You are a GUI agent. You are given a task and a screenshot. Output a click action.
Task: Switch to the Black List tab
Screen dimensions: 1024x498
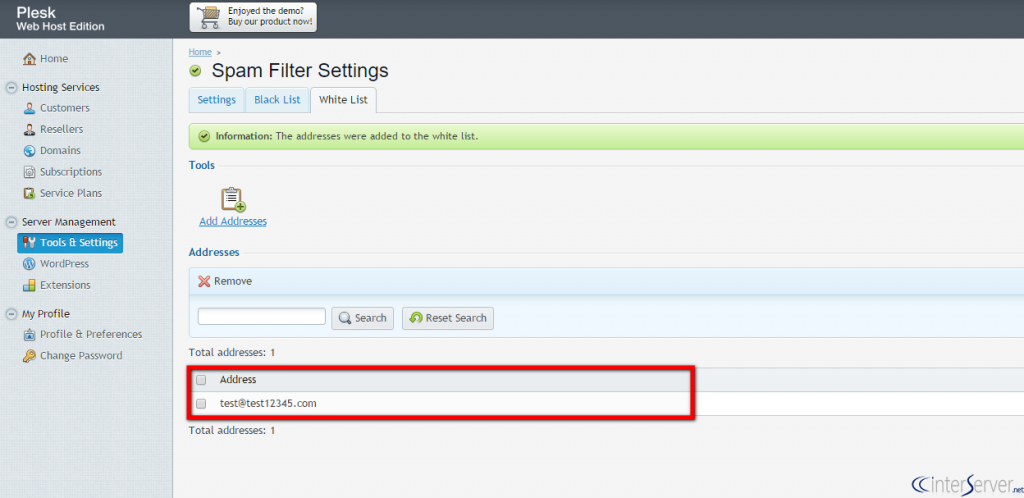(x=277, y=100)
